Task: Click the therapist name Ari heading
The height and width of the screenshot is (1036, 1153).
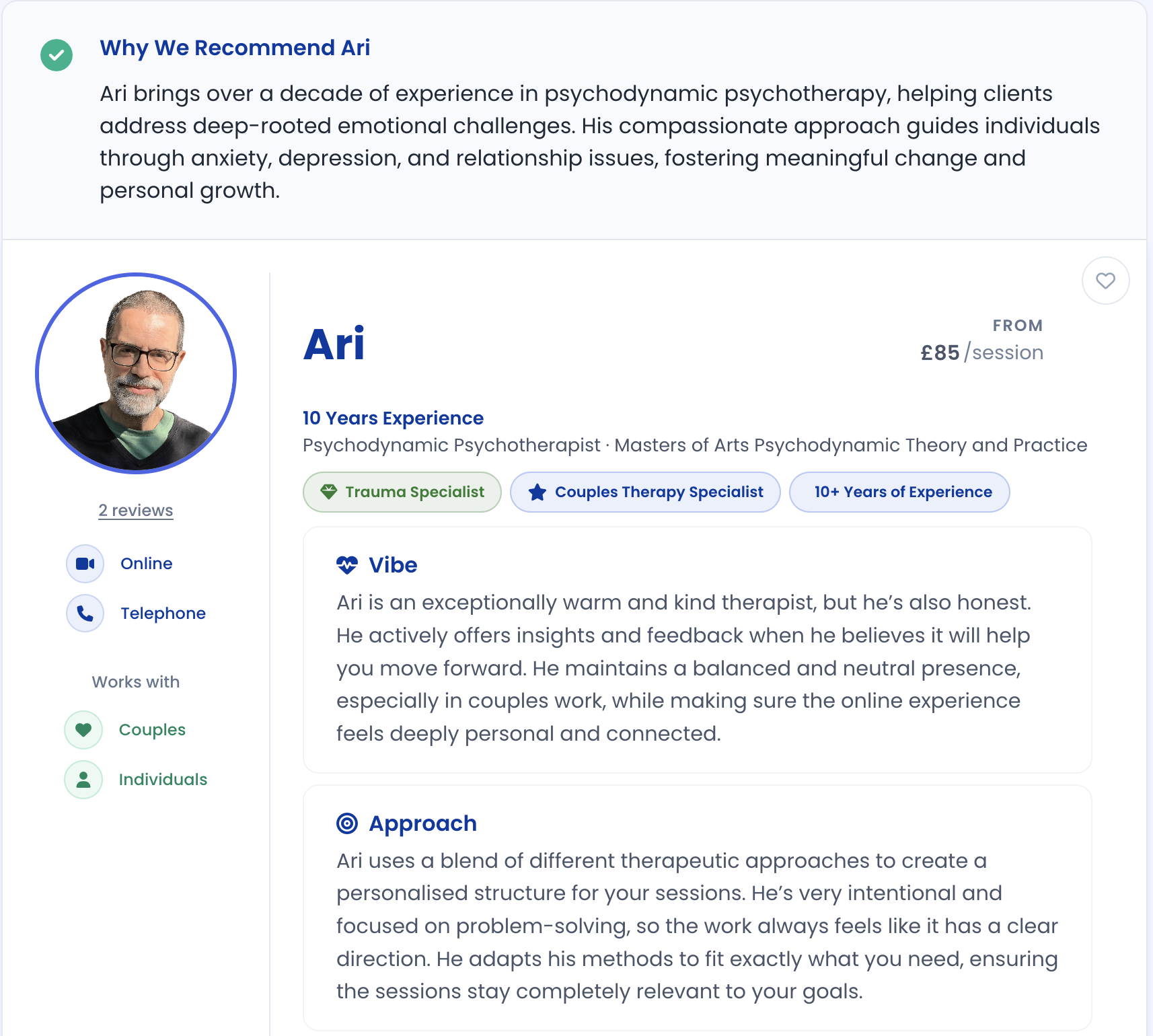Action: point(334,344)
